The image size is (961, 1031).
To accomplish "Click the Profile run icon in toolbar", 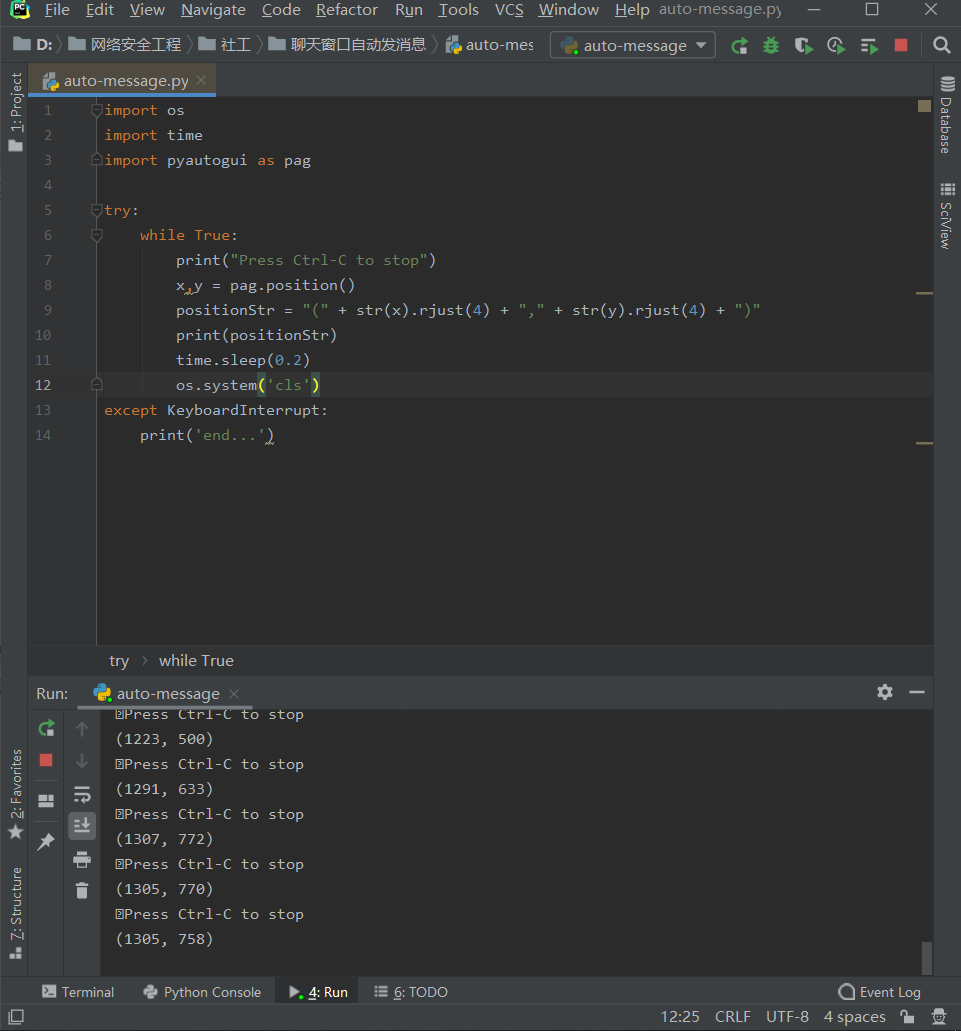I will pos(836,46).
